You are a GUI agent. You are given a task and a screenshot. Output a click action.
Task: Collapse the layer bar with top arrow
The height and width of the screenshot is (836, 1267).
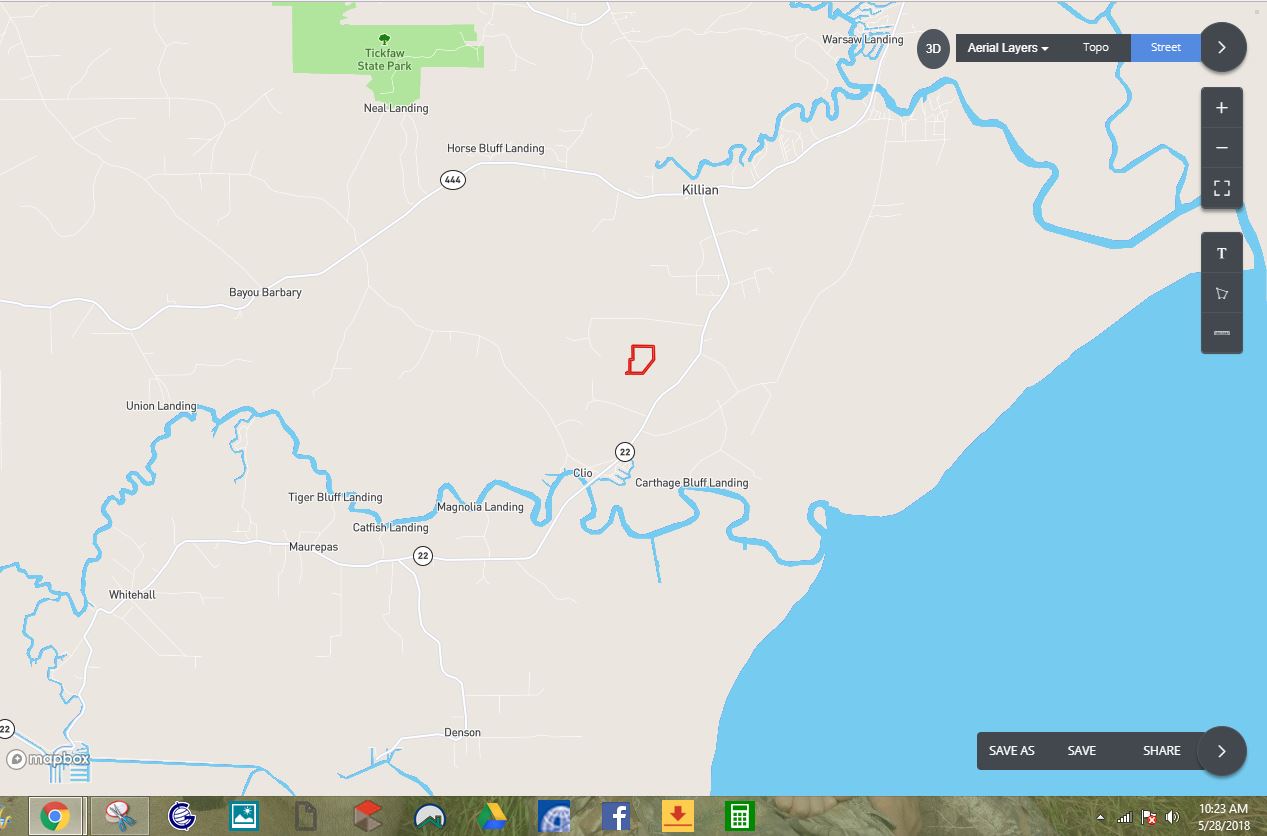tap(1222, 48)
